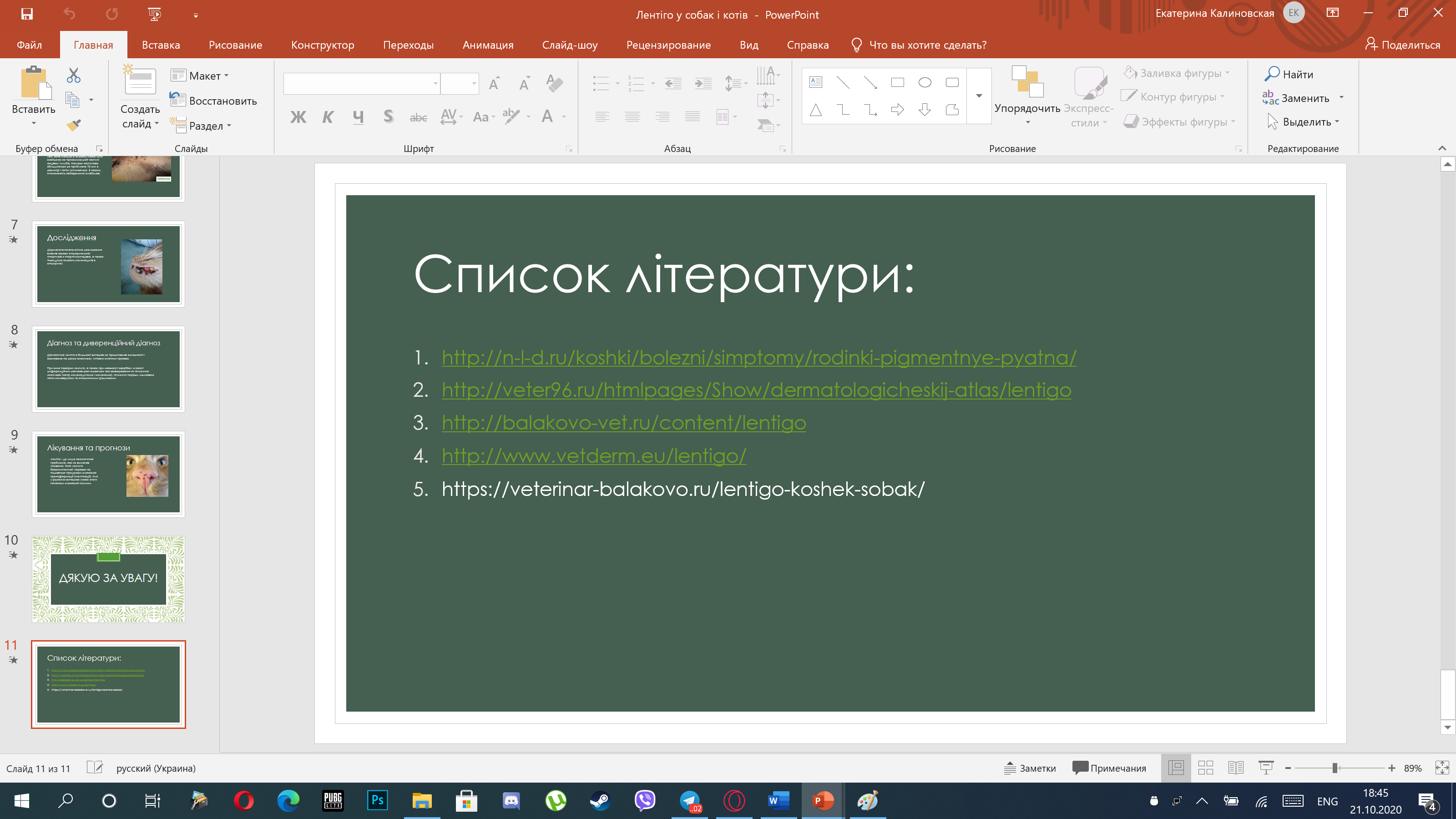This screenshot has height=819, width=1456.
Task: Click the Найти find button
Action: [1289, 74]
